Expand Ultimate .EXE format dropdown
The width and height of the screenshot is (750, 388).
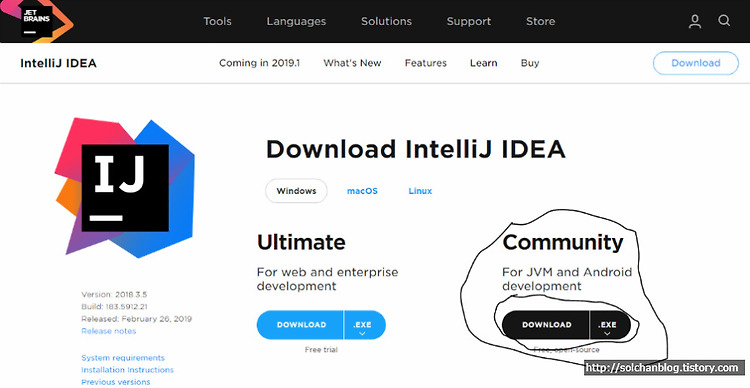364,325
